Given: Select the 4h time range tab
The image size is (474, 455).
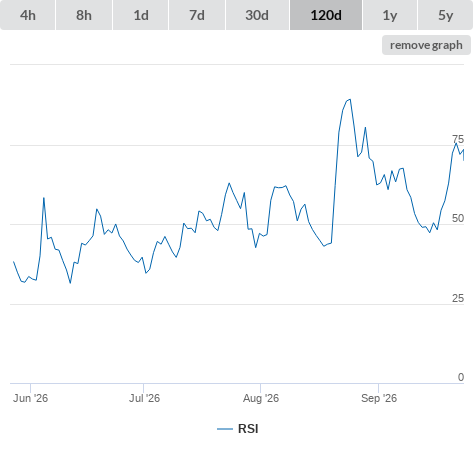Looking at the screenshot, I should point(28,15).
